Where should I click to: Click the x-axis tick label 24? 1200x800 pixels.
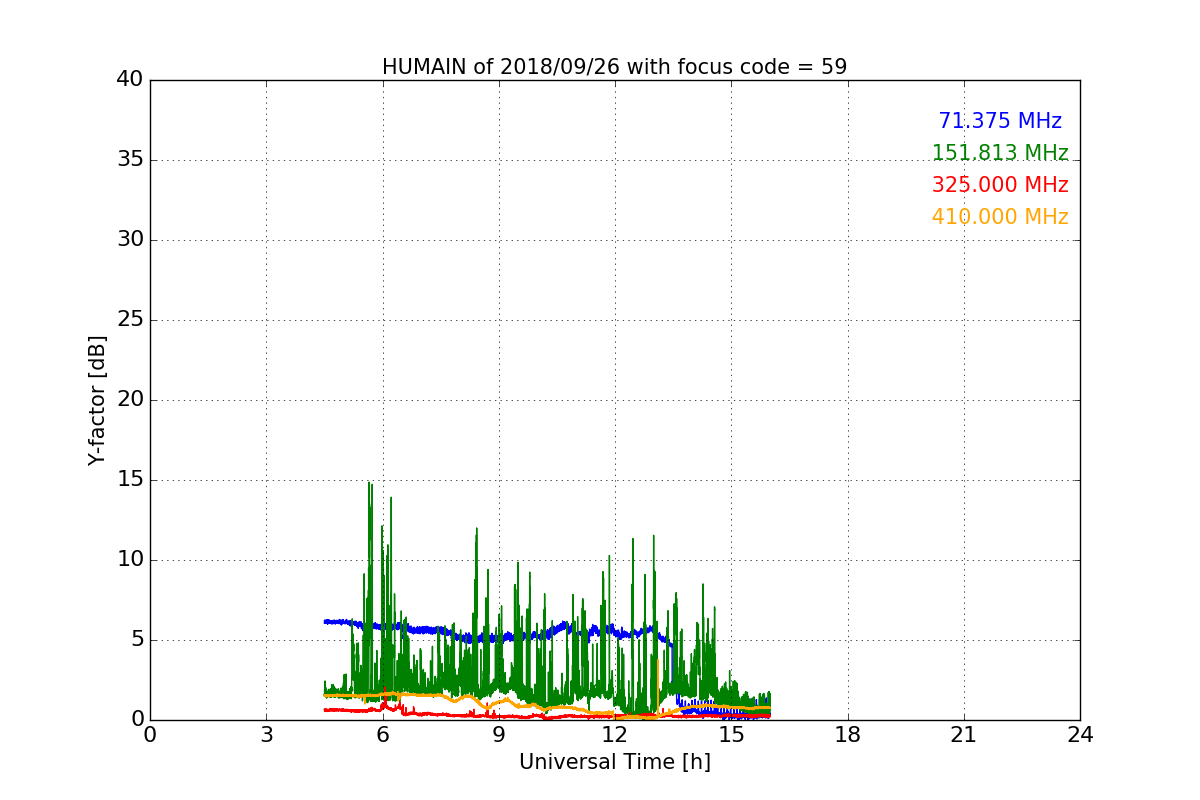(1080, 735)
